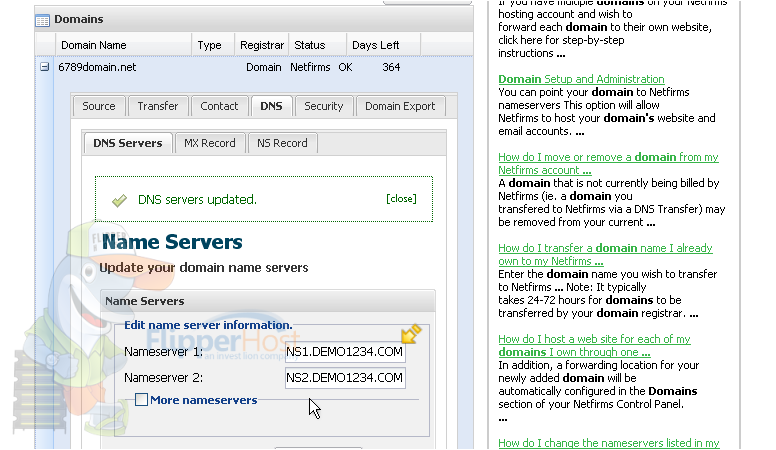776x450 pixels.
Task: Open How do I move or remove a domain link
Action: click(608, 163)
